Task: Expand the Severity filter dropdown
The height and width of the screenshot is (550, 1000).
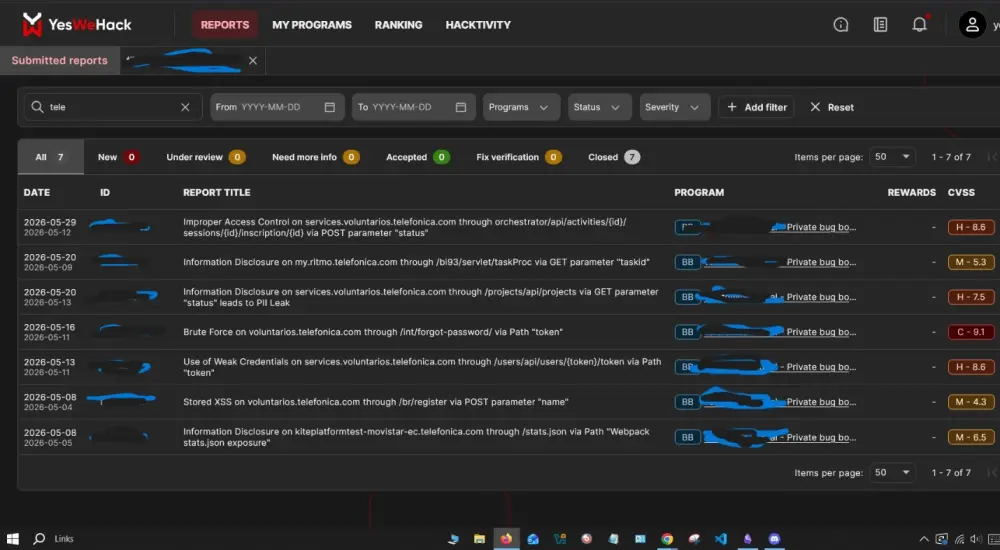Action: [x=673, y=107]
